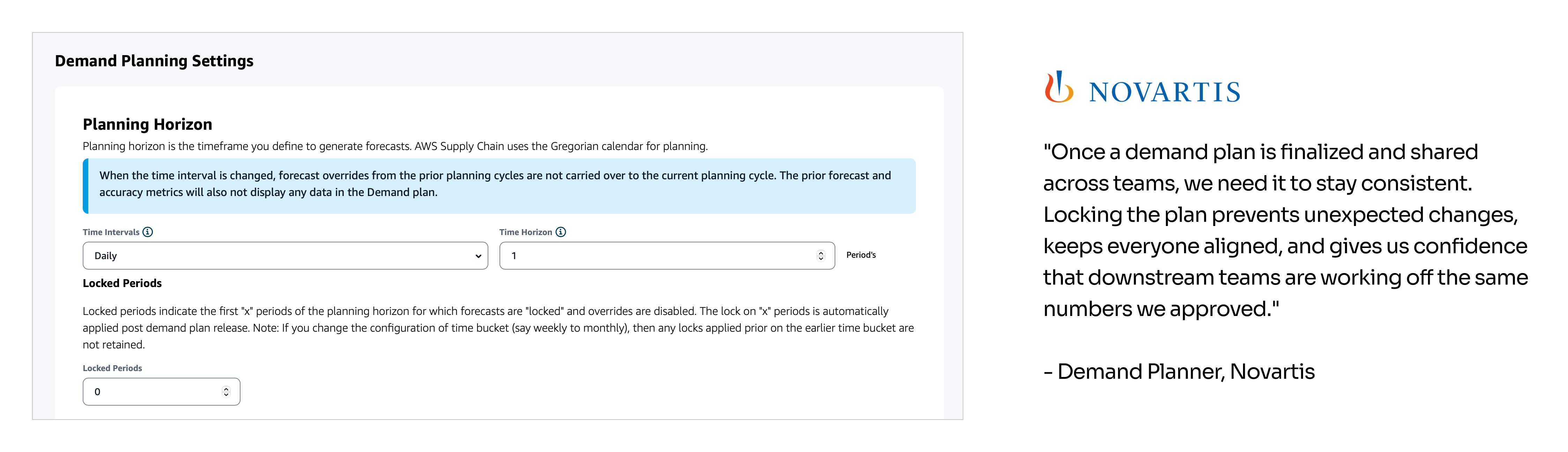
Task: Open the Daily time interval dropdown
Action: [x=285, y=256]
